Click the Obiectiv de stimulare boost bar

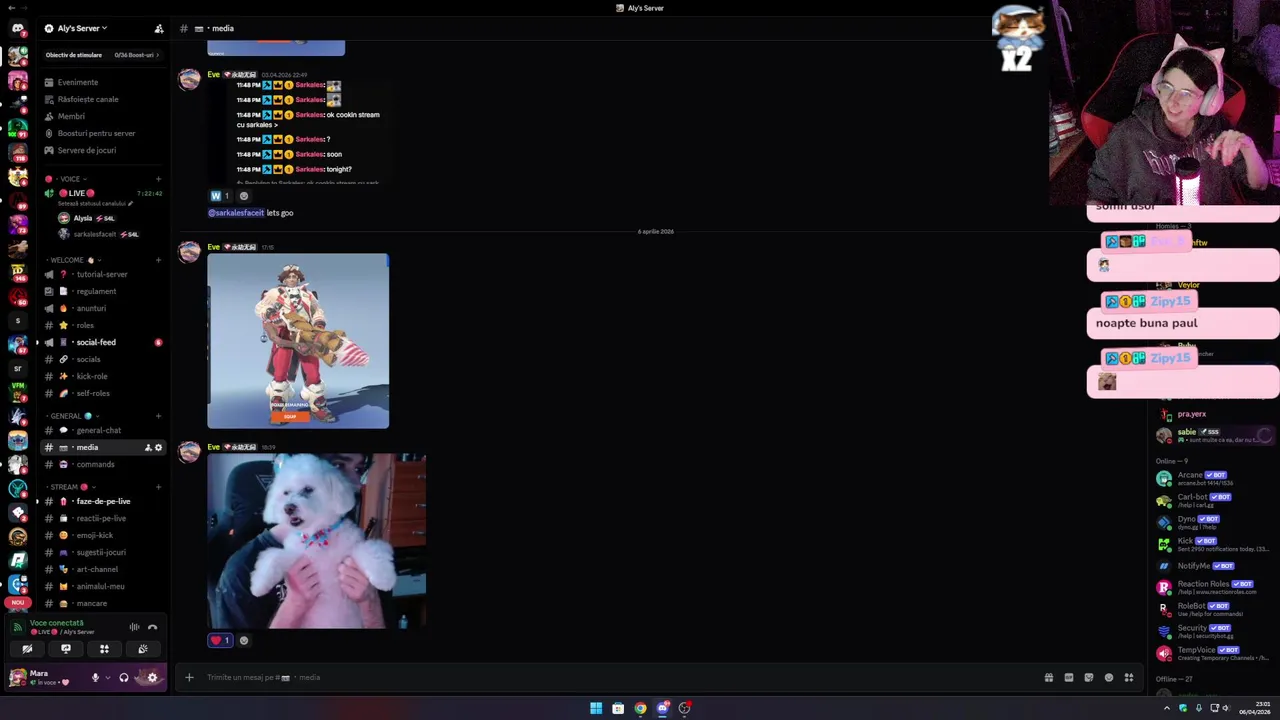coord(103,55)
